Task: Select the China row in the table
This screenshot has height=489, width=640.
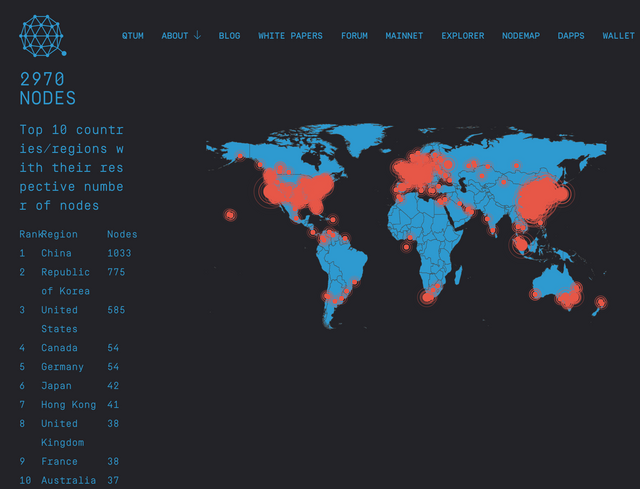Action: click(76, 253)
